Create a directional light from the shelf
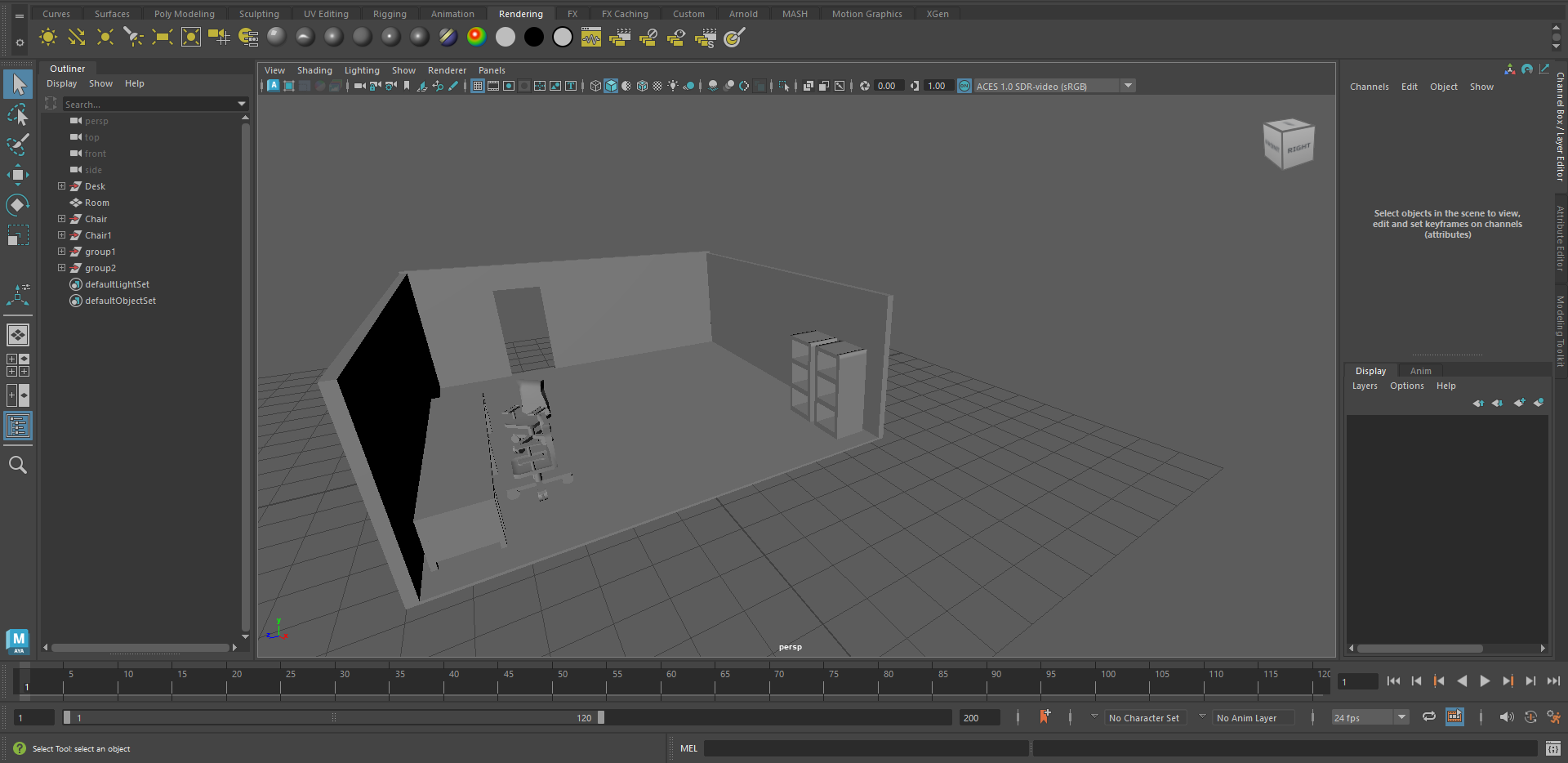1568x763 pixels. pos(76,37)
